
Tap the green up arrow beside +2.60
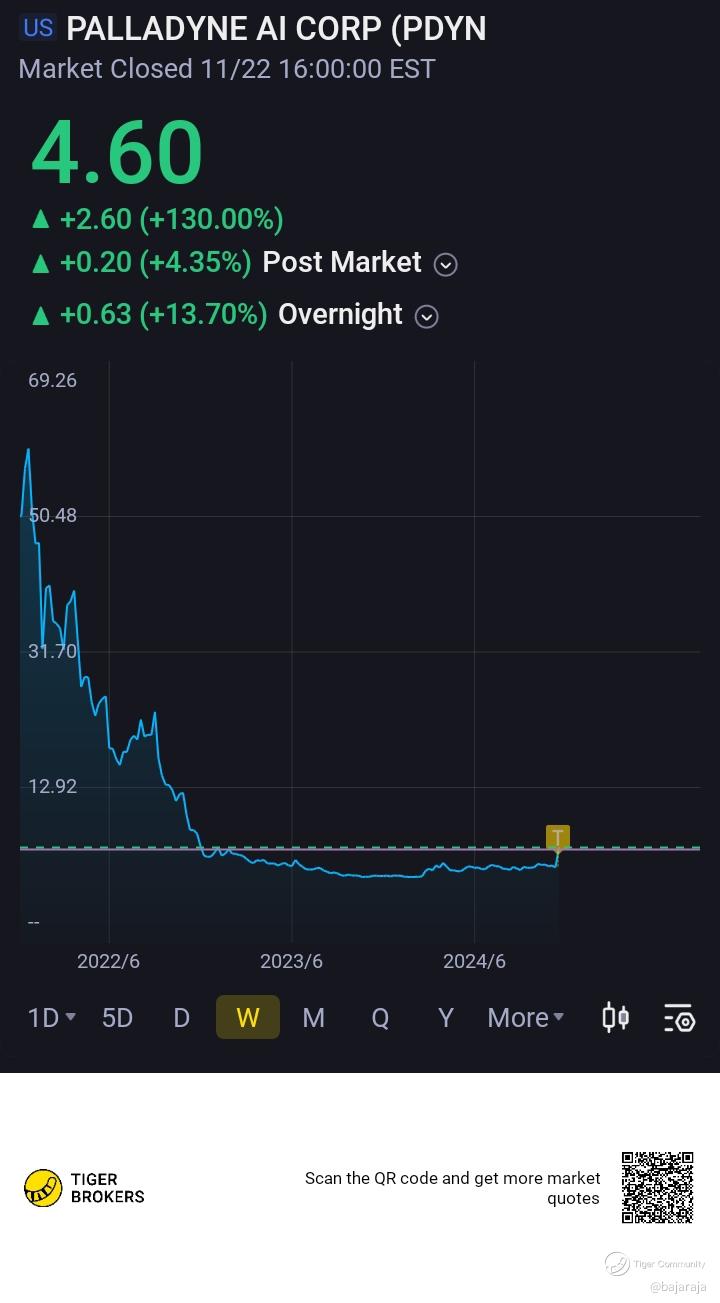(x=40, y=219)
